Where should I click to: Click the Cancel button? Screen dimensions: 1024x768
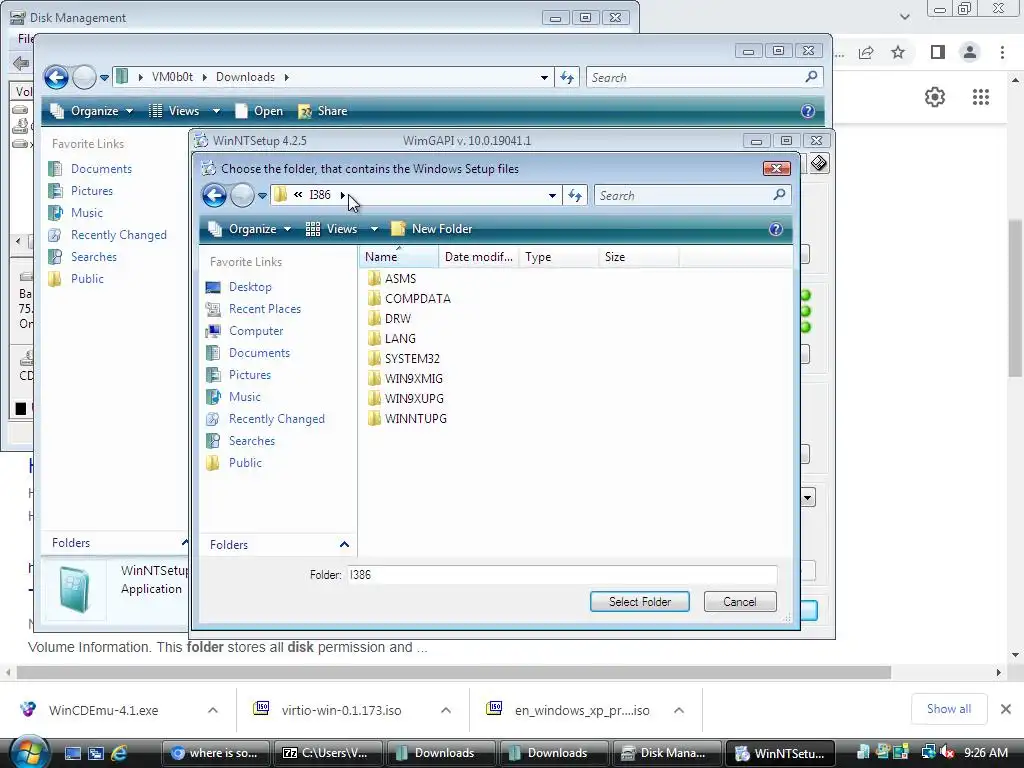click(x=740, y=601)
